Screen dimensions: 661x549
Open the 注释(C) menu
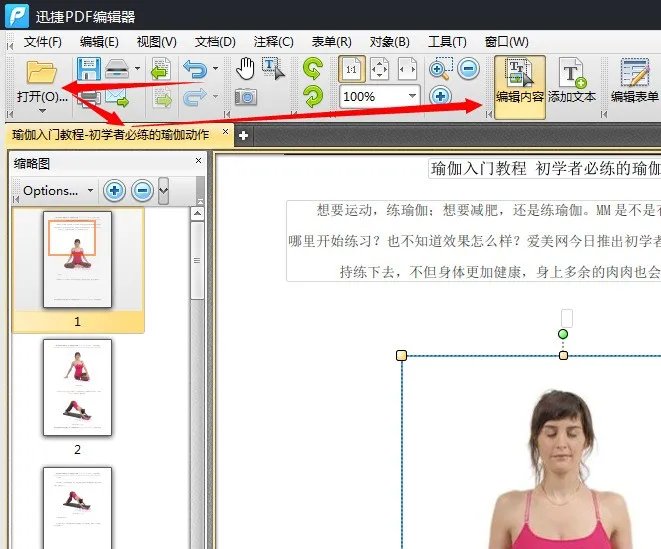pyautogui.click(x=273, y=42)
